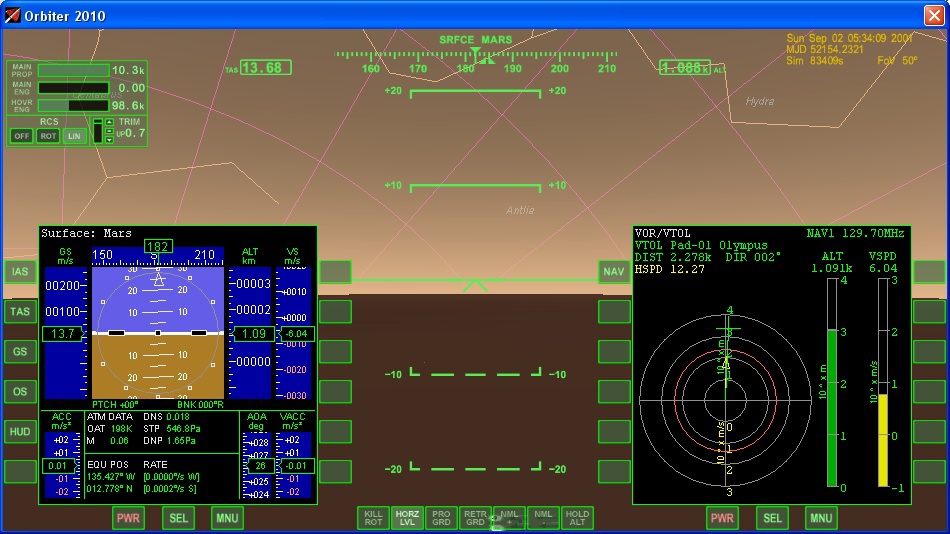
Task: Click the FoV 50° readout
Action: click(x=897, y=61)
